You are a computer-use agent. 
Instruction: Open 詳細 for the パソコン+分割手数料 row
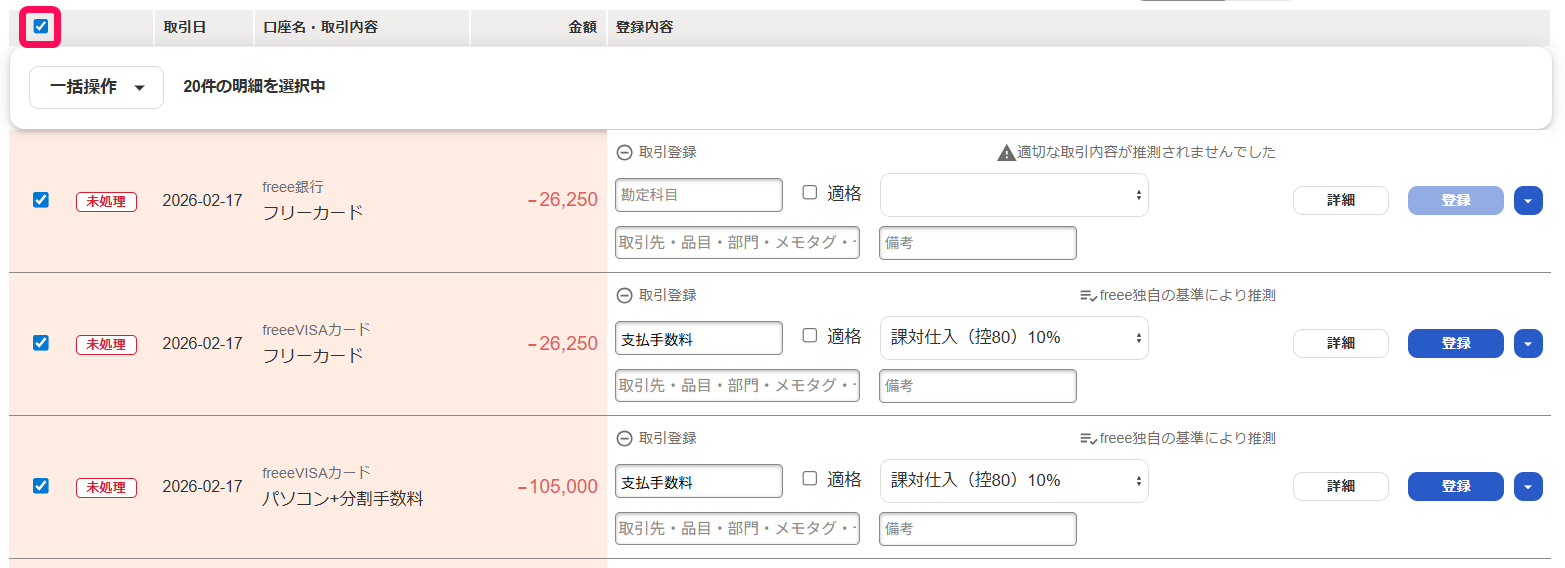pos(1341,486)
